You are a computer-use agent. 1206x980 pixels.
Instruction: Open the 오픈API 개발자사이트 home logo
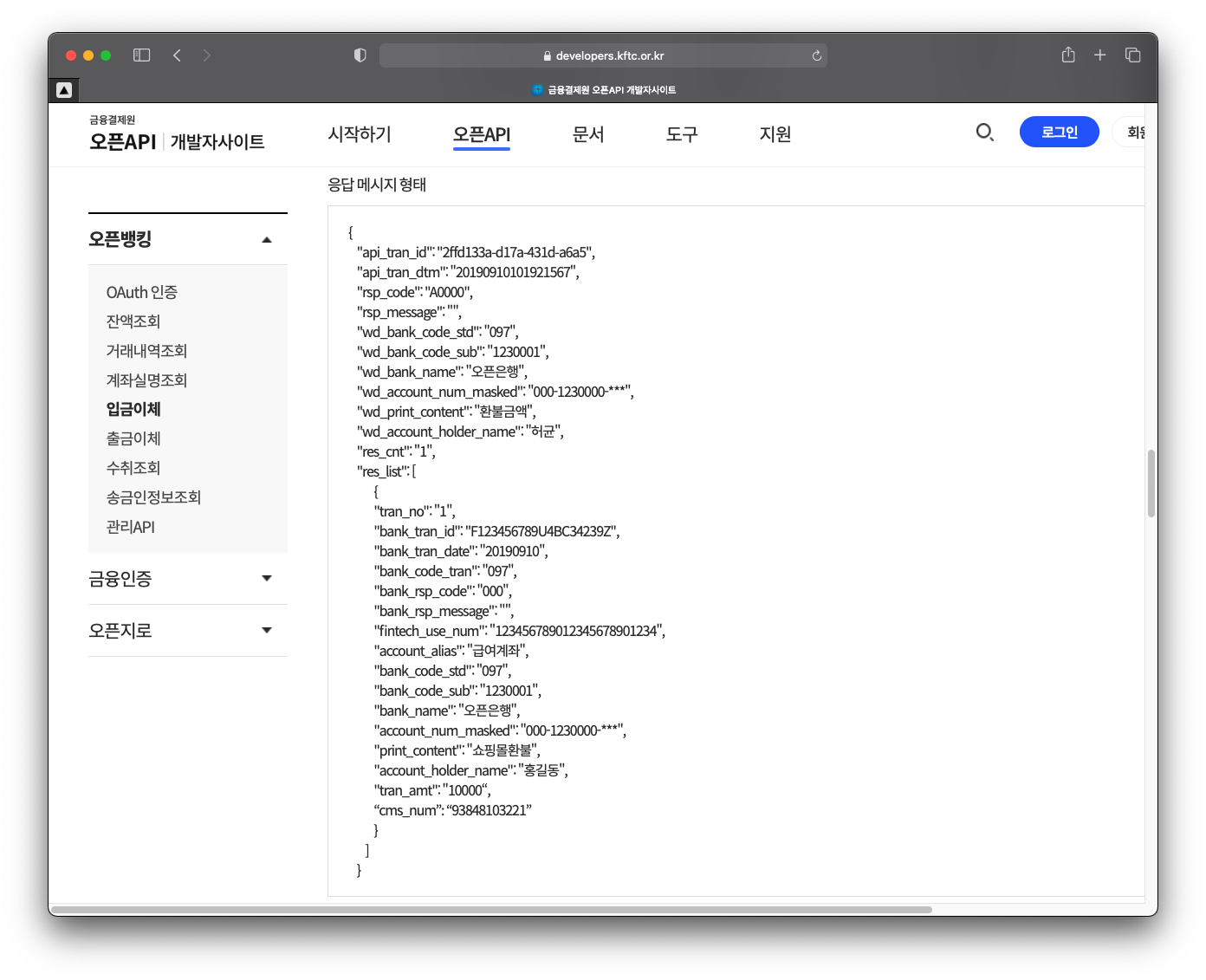177,134
